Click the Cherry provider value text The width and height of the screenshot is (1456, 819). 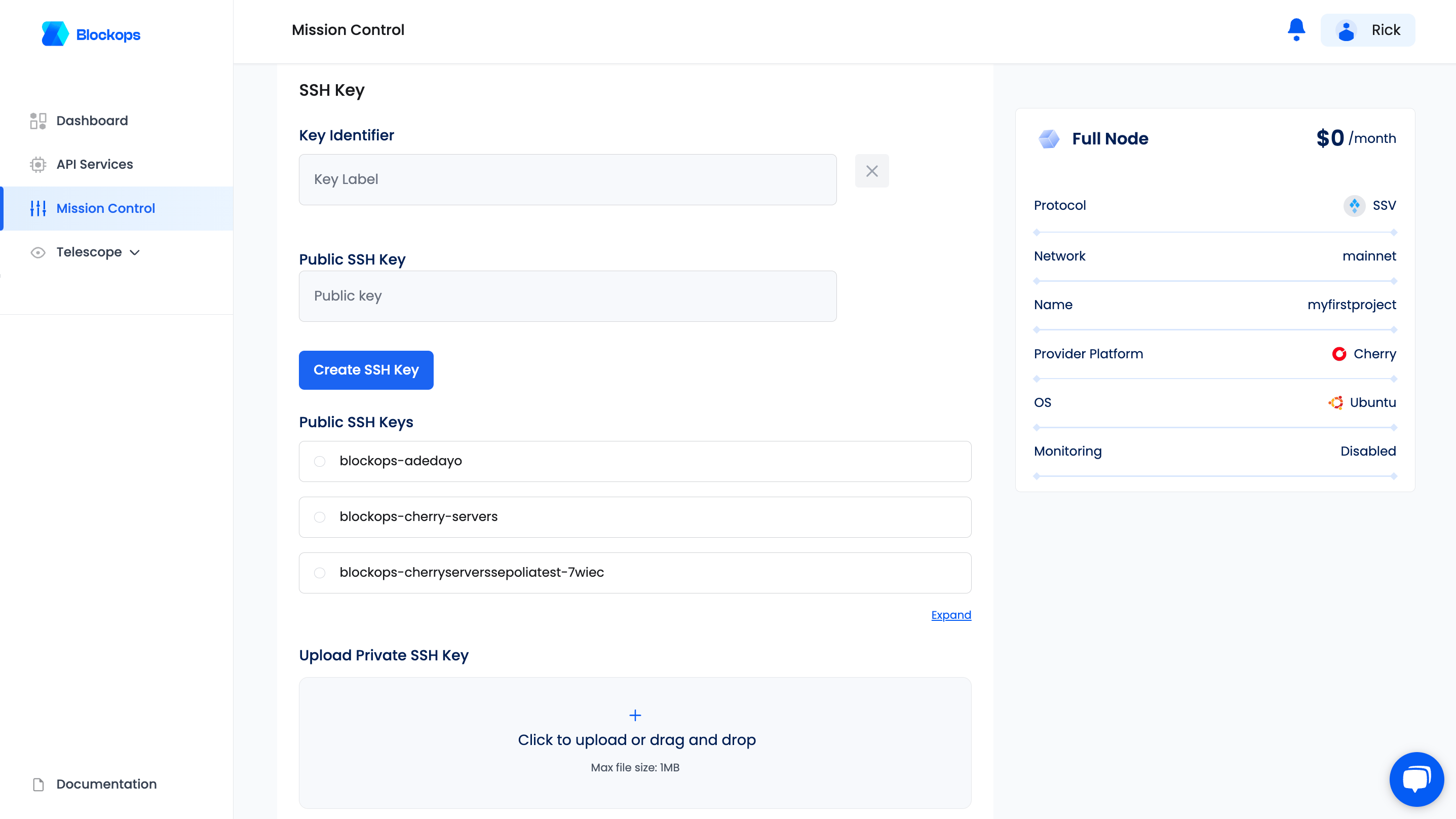(1374, 354)
